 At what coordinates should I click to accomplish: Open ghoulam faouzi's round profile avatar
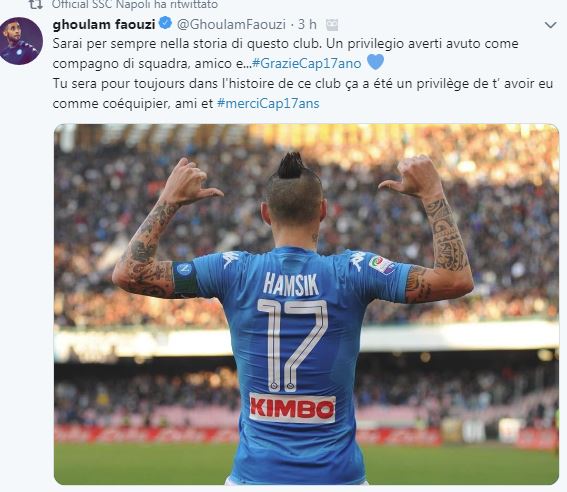point(21,41)
